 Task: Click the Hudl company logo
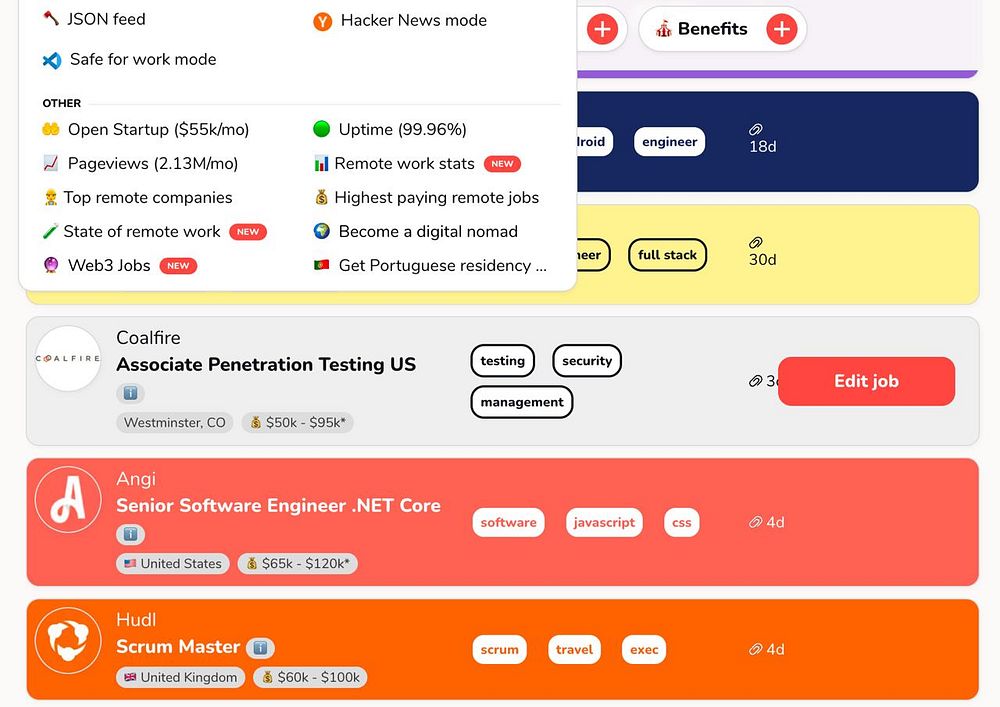point(68,640)
